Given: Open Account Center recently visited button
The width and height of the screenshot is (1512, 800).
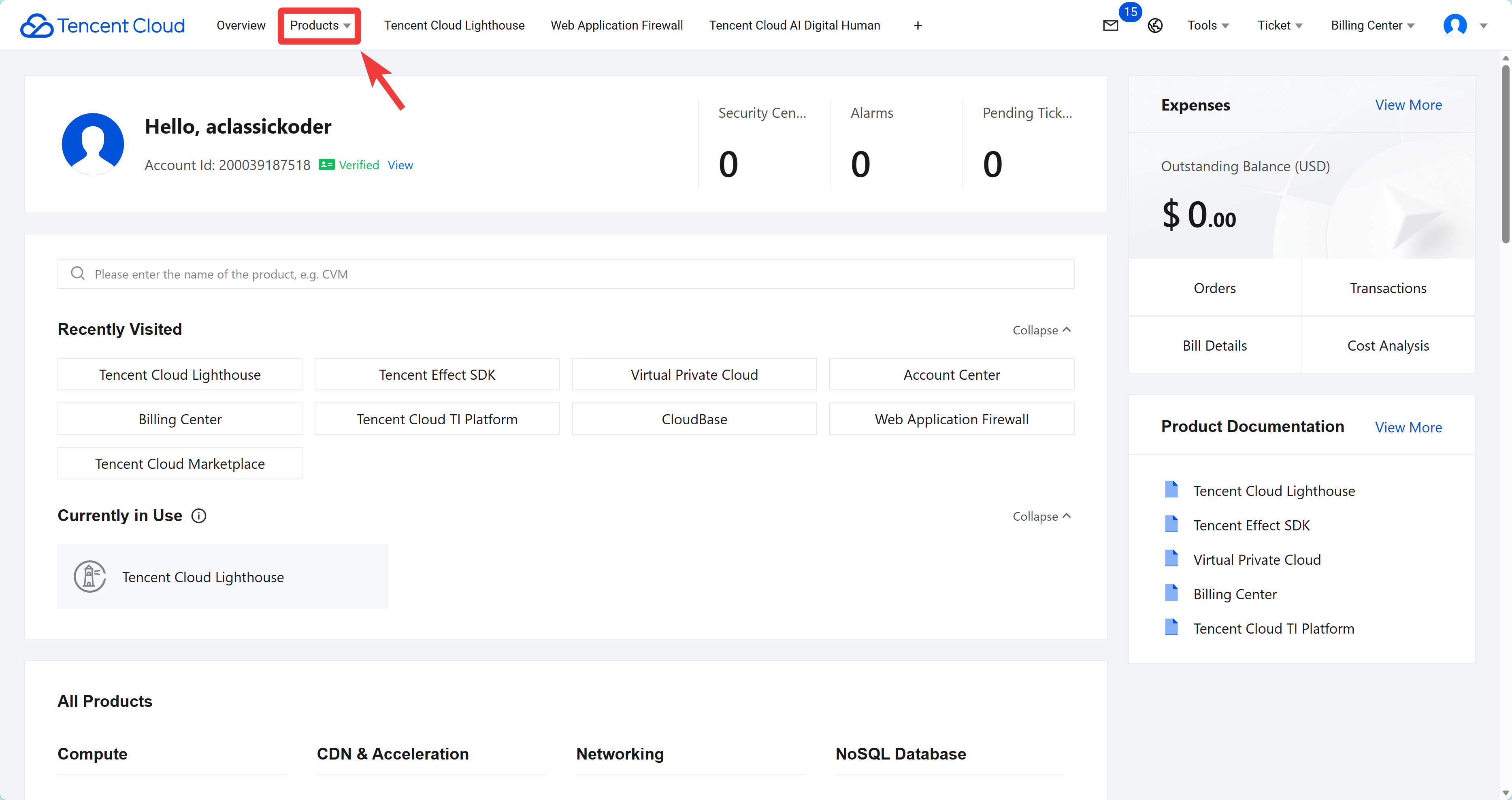Looking at the screenshot, I should point(952,374).
